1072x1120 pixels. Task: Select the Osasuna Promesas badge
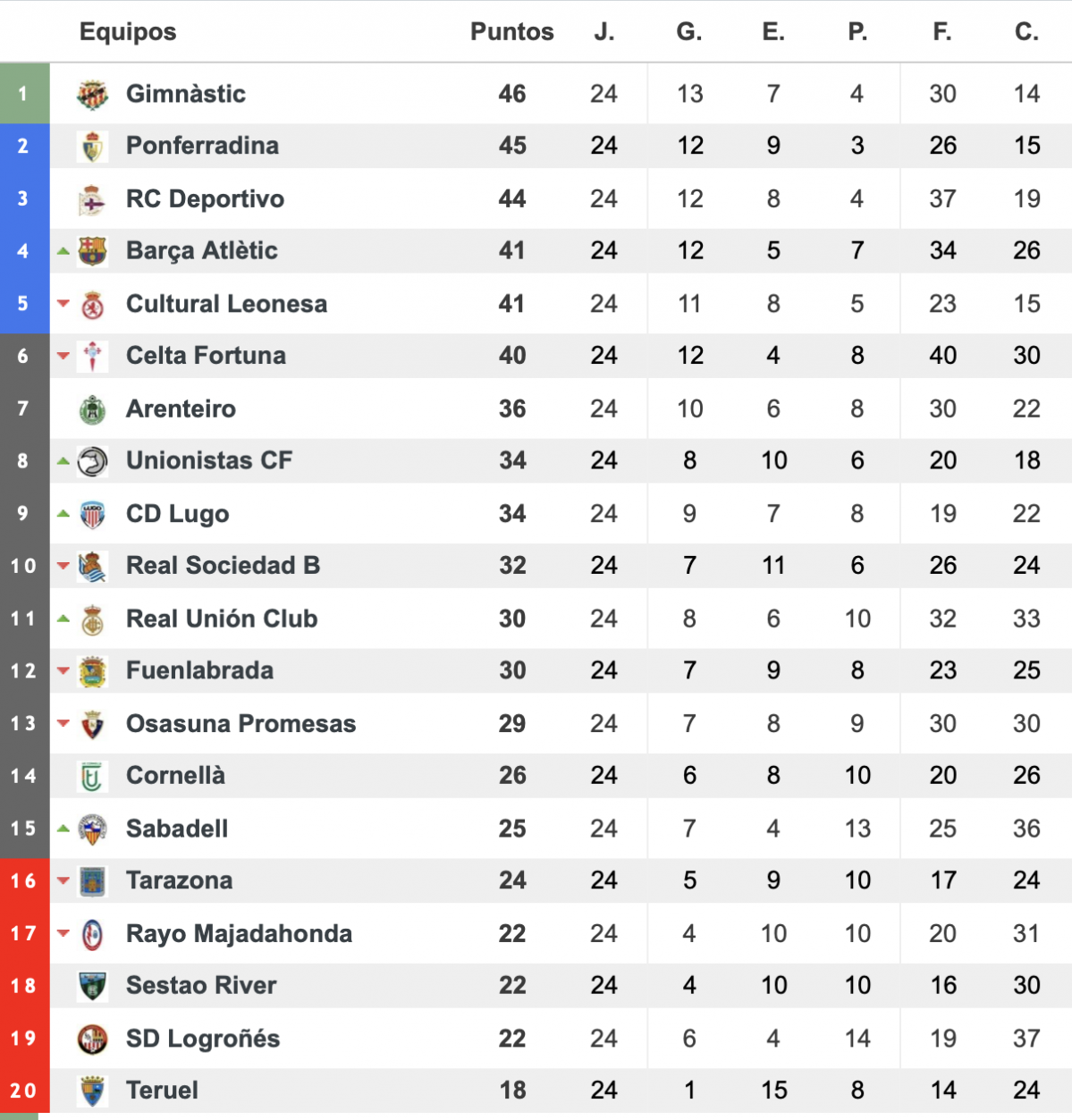point(92,724)
